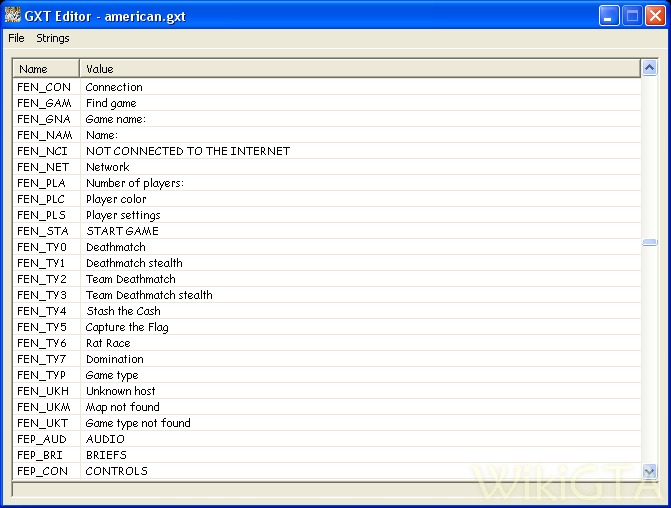This screenshot has height=508, width=671.
Task: Select the FEN_TY6 row name
Action: 42,343
